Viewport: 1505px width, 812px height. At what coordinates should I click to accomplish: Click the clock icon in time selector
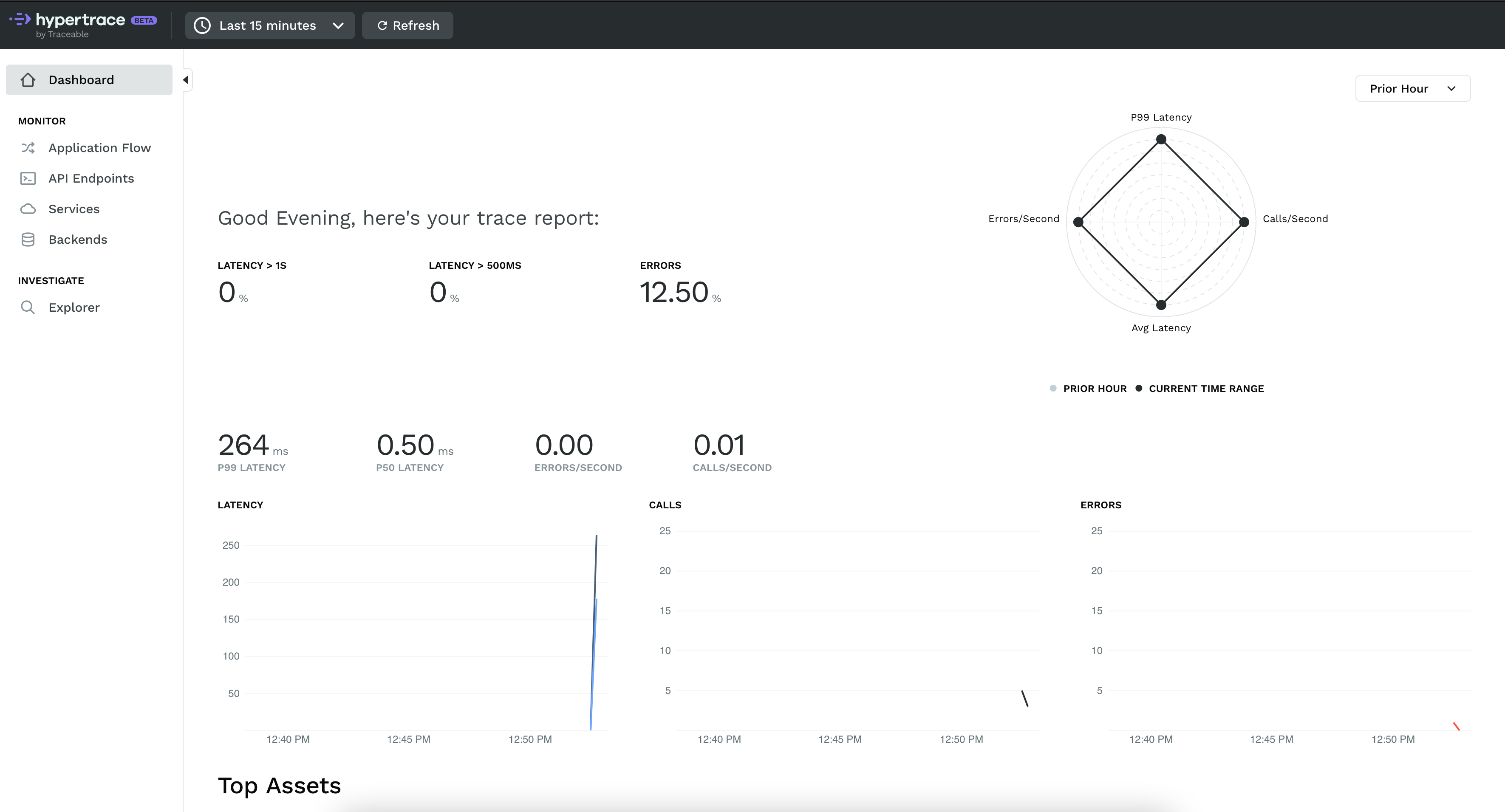pyautogui.click(x=202, y=25)
